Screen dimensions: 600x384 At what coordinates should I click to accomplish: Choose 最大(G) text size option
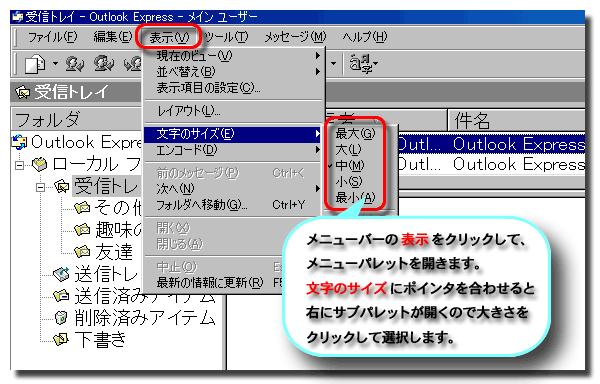(355, 133)
